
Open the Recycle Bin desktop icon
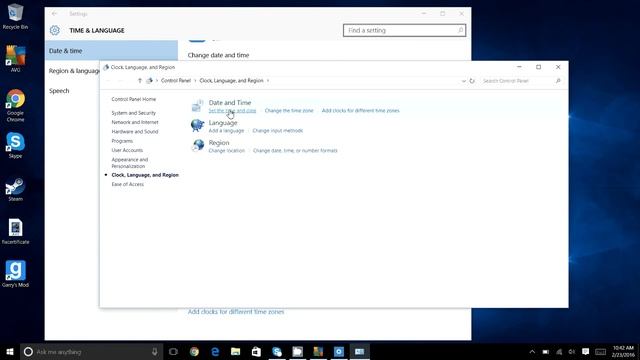tap(16, 17)
